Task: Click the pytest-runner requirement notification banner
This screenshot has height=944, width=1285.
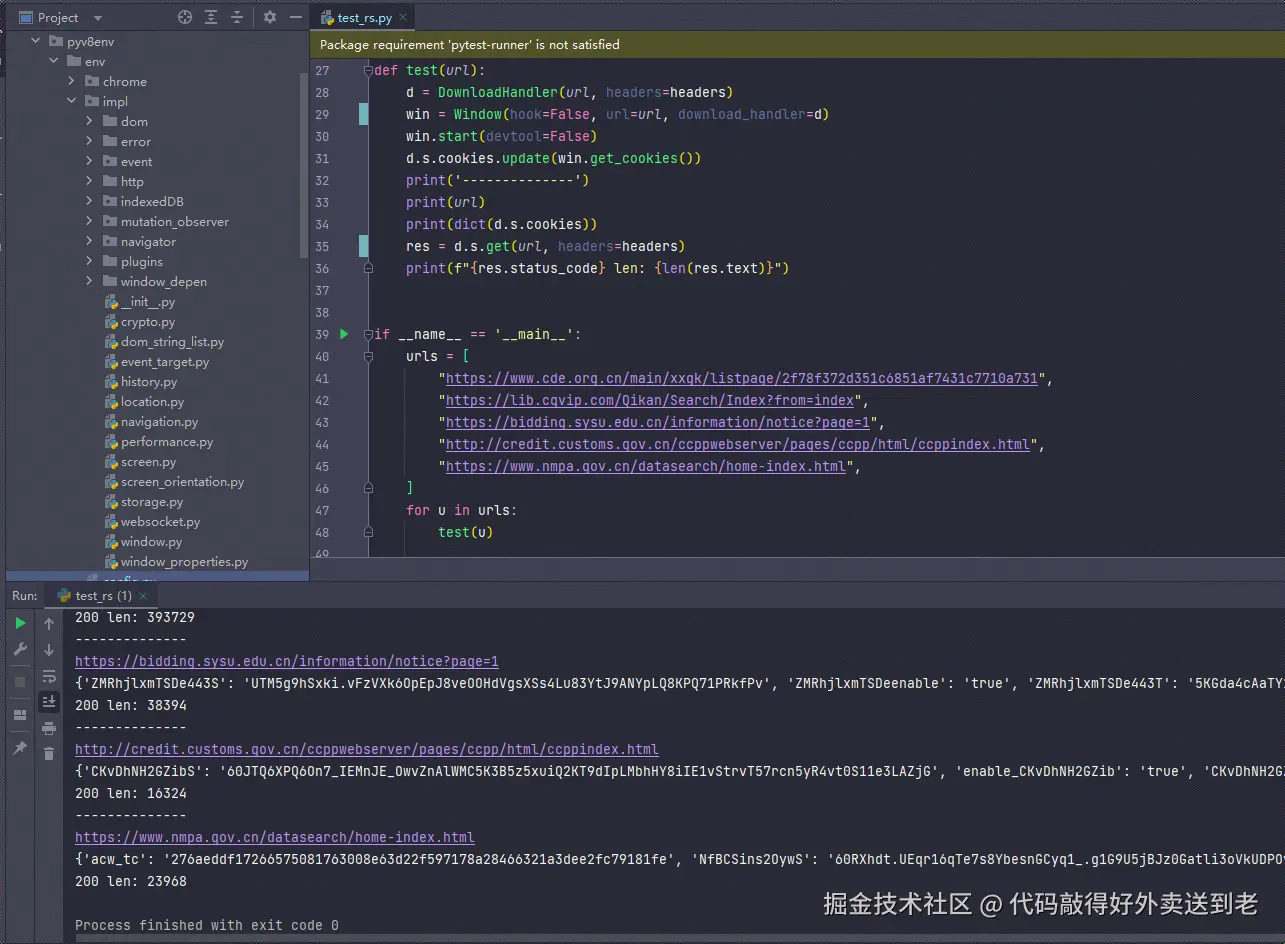Action: (797, 44)
